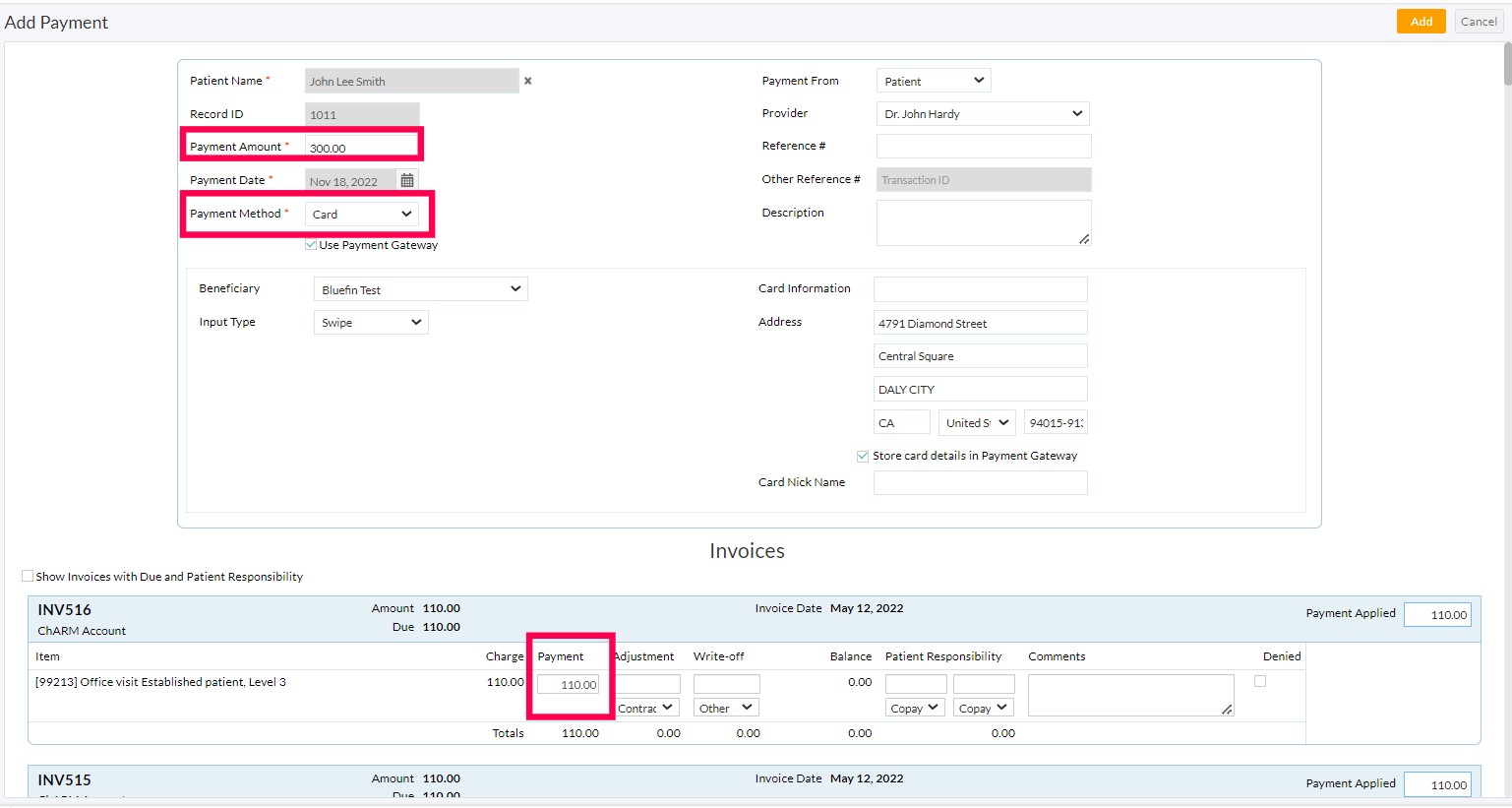Clear the patient name with the x icon
Viewport: 1512px width, 808px height.
coord(528,82)
